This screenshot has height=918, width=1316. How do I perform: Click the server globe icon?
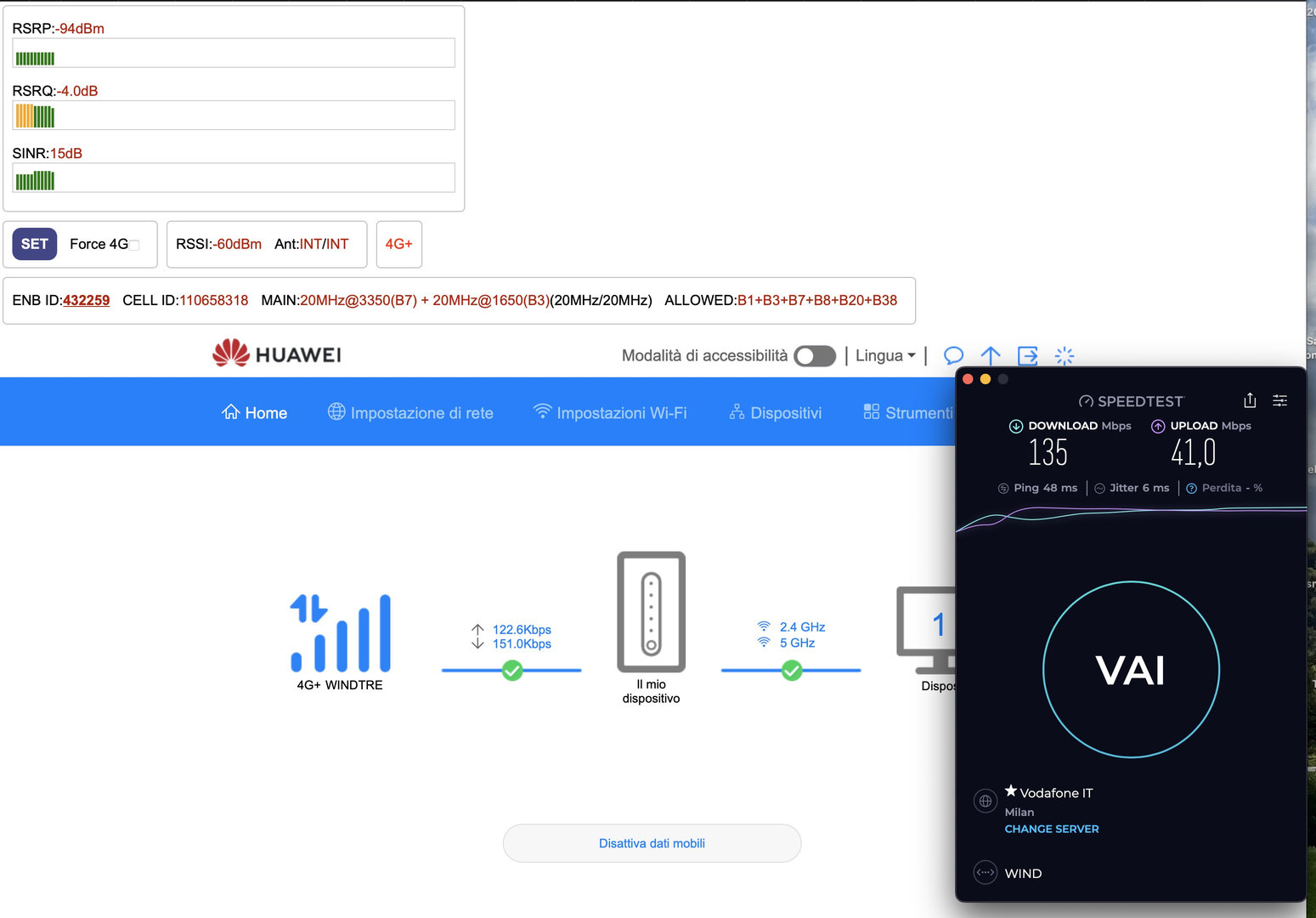tap(985, 801)
